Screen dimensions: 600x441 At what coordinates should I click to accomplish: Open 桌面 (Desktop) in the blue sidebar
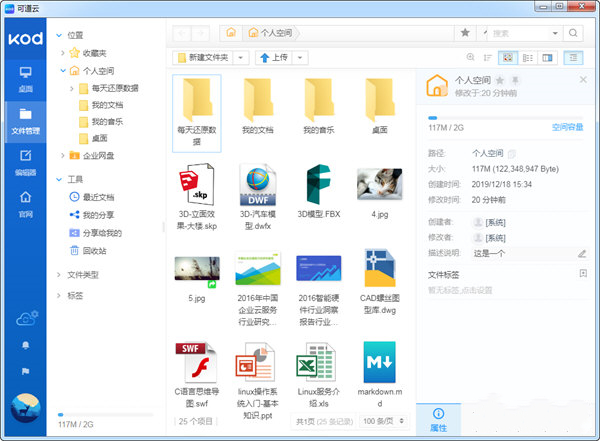(25, 78)
